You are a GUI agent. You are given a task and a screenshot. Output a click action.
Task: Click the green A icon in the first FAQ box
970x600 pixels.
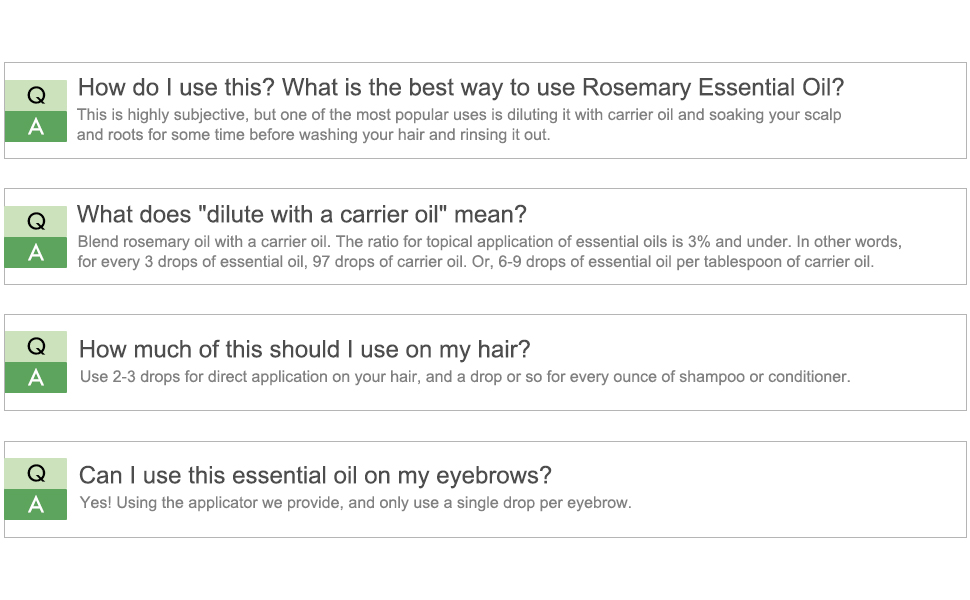point(36,127)
